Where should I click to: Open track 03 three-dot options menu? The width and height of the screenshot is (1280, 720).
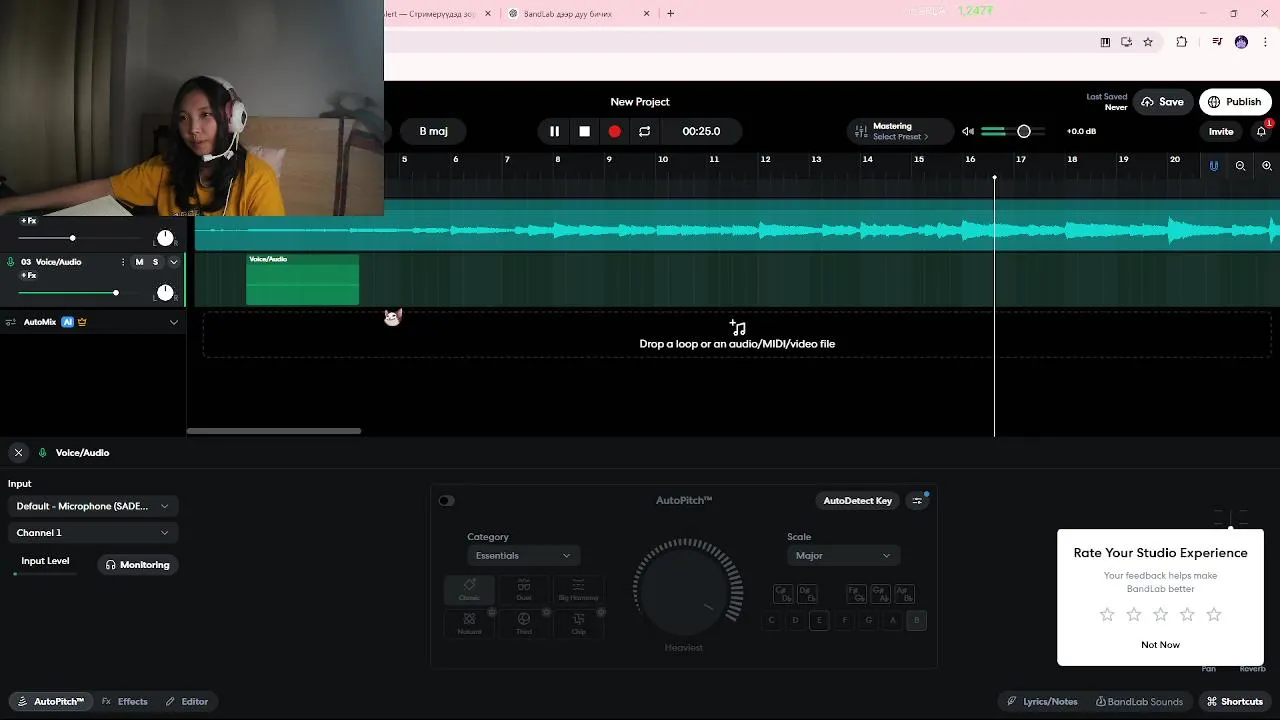[123, 262]
